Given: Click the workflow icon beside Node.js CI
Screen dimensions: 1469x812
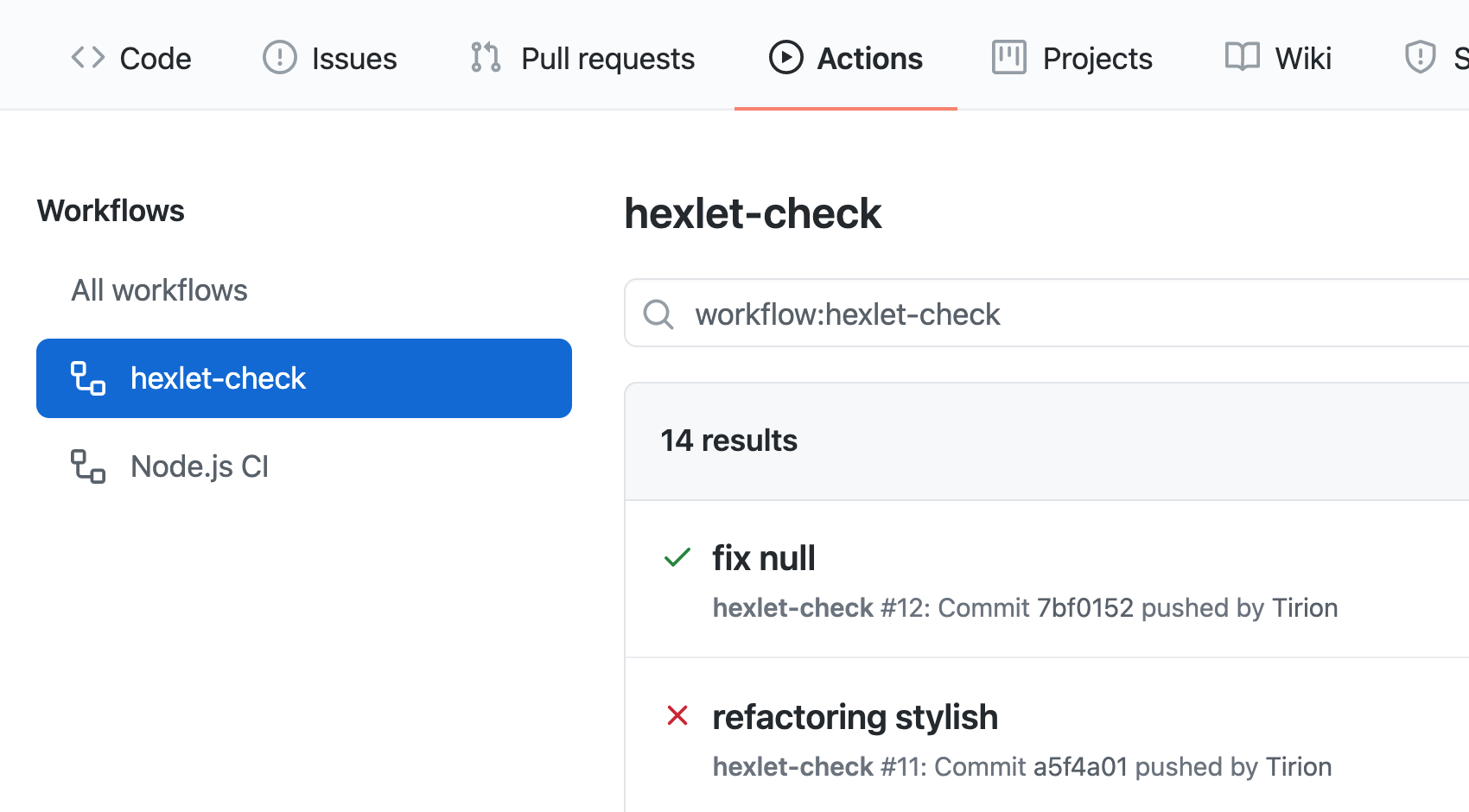Looking at the screenshot, I should [87, 466].
